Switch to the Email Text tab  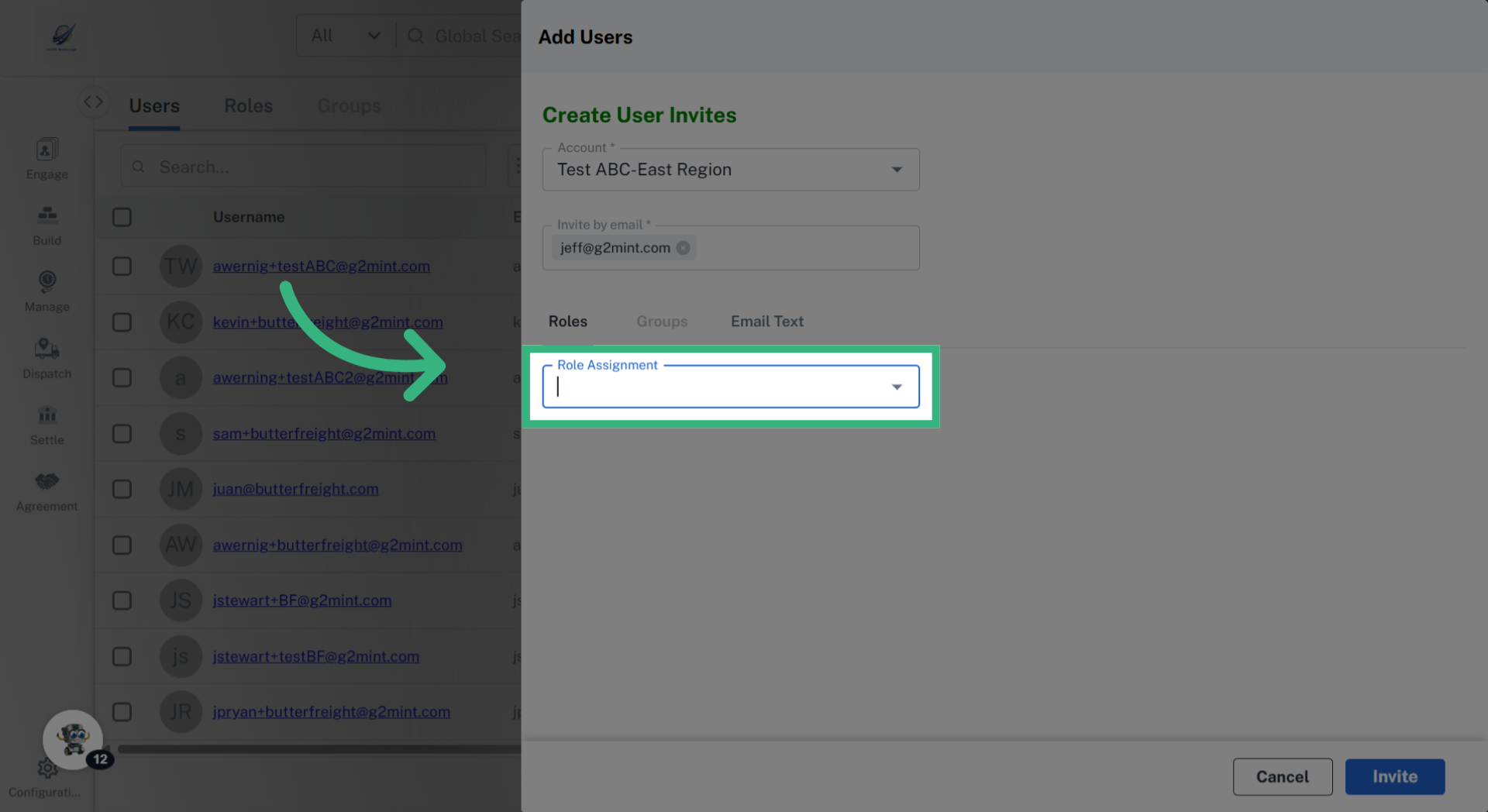point(766,321)
